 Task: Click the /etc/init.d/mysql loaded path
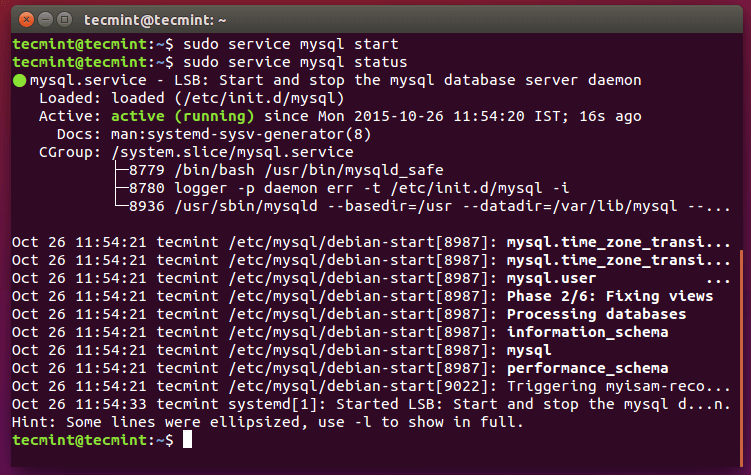coord(260,98)
